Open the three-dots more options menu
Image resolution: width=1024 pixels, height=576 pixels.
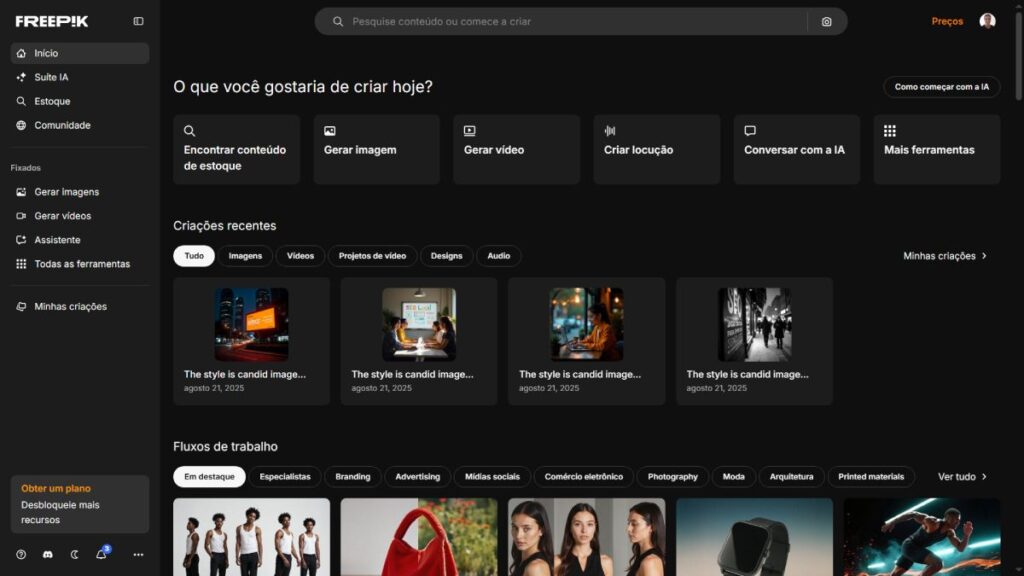(138, 554)
